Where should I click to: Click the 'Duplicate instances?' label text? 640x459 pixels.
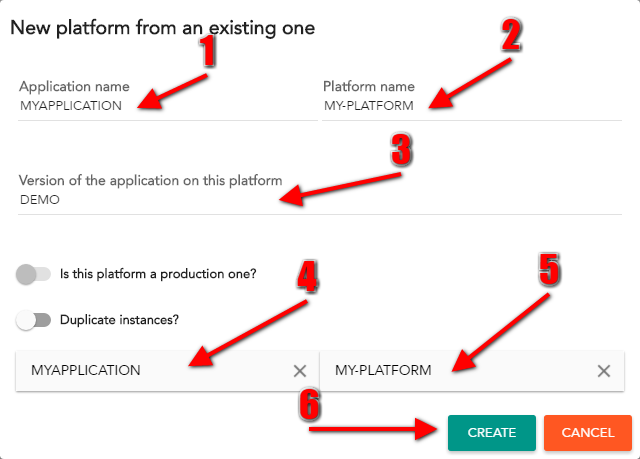[x=119, y=320]
